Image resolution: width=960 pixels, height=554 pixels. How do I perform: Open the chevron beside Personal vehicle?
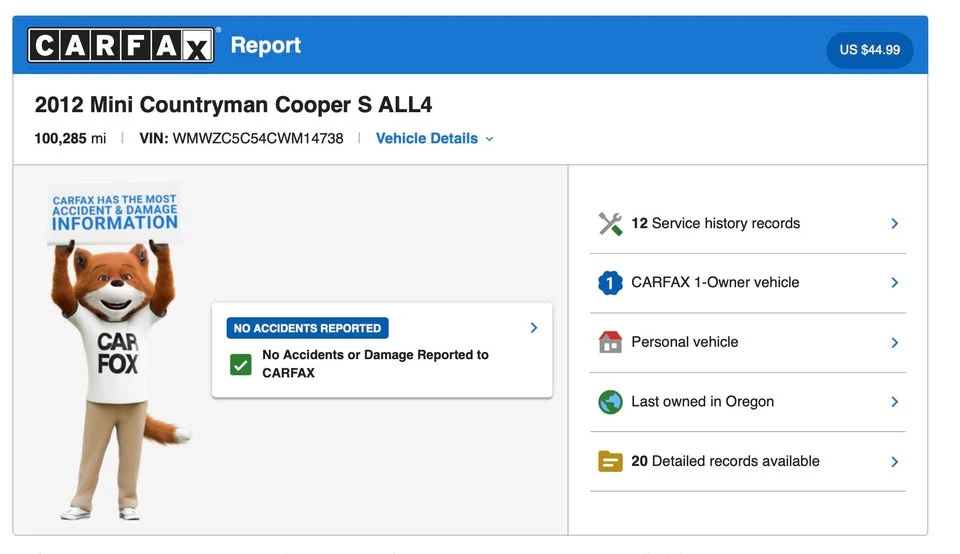[894, 342]
